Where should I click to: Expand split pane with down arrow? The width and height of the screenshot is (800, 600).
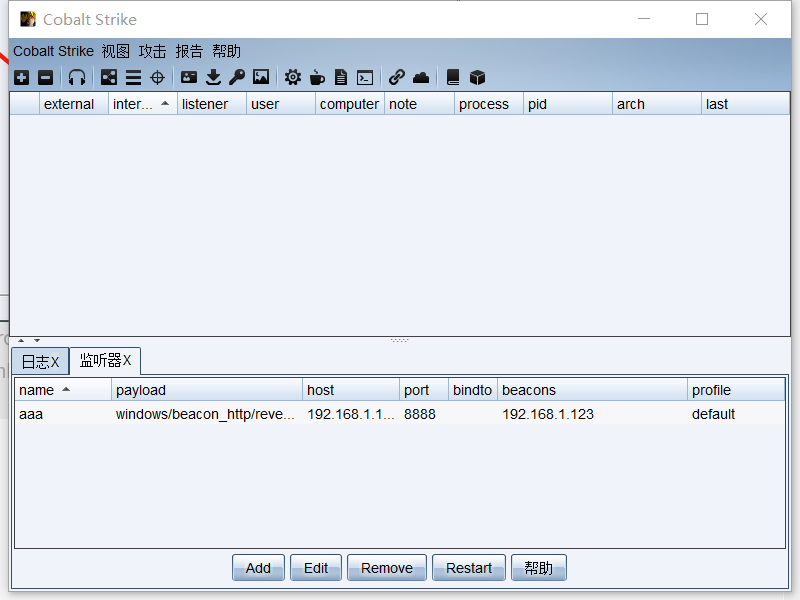[x=37, y=340]
